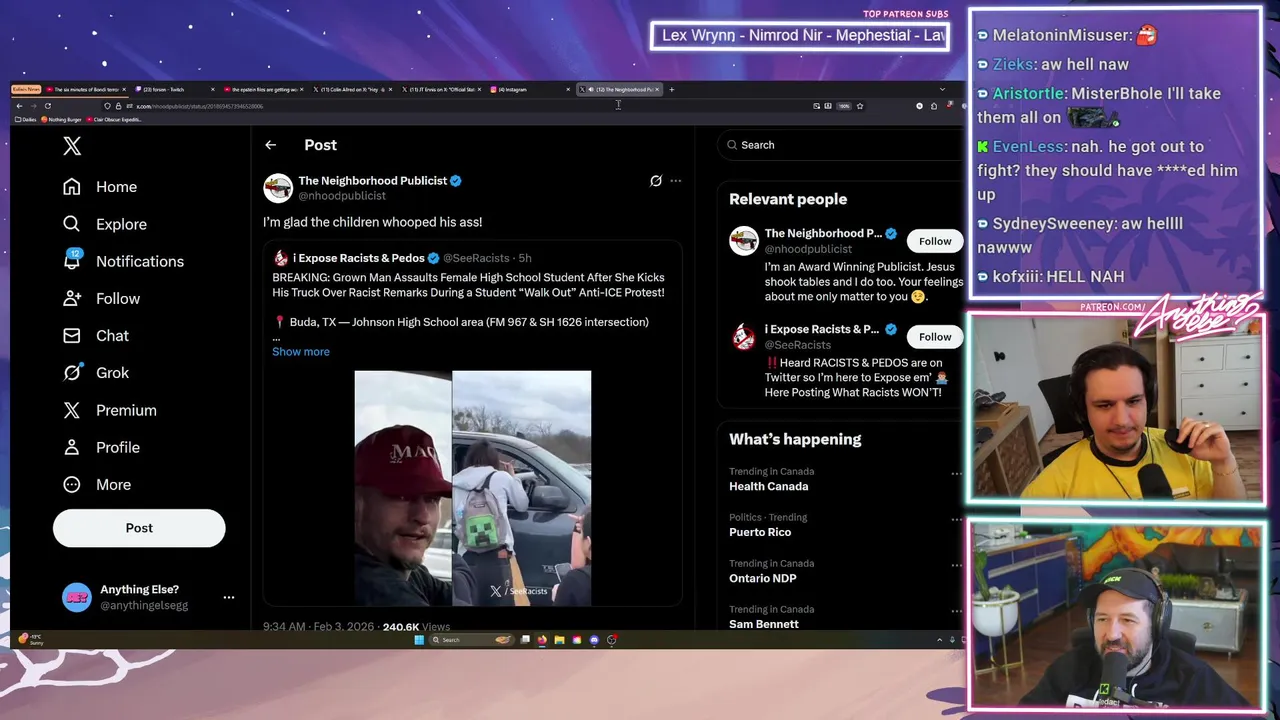Bookmark this page with the star icon
The height and width of the screenshot is (720, 1280).
(859, 106)
